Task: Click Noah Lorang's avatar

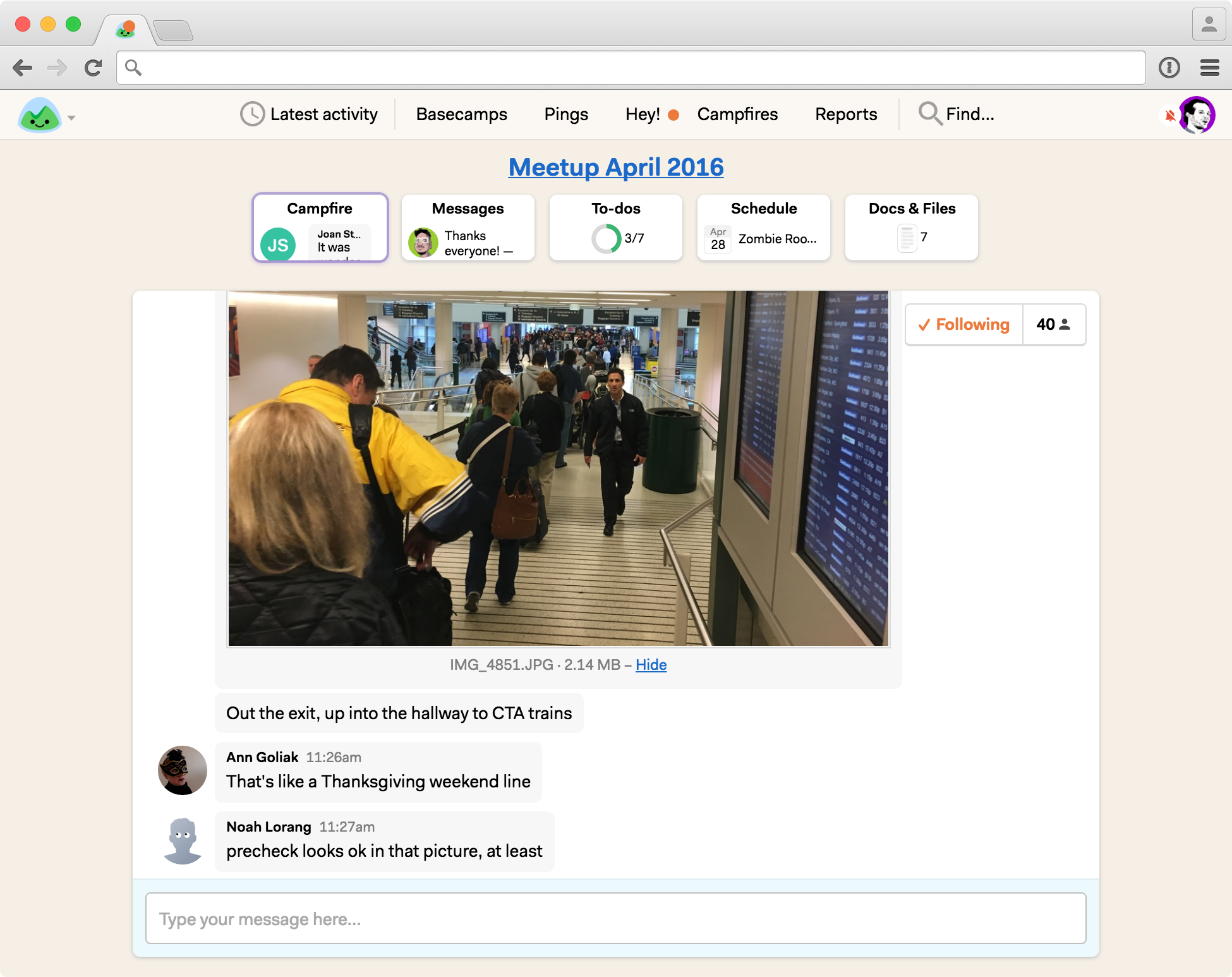Action: [183, 840]
